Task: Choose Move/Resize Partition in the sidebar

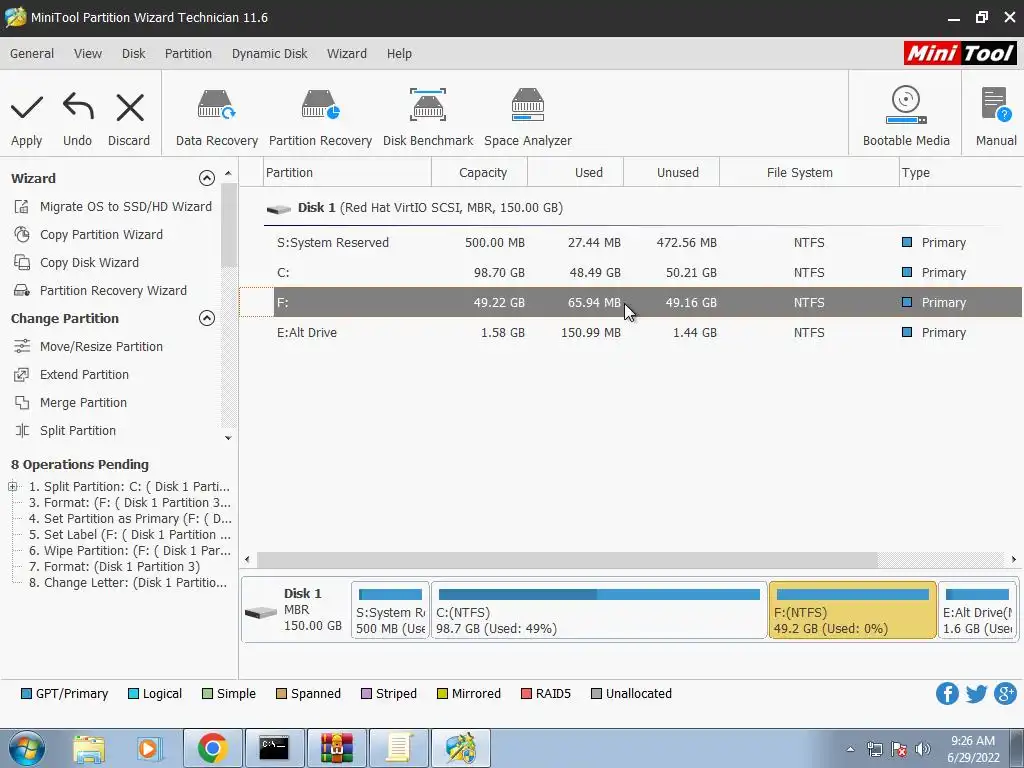Action: point(88,347)
